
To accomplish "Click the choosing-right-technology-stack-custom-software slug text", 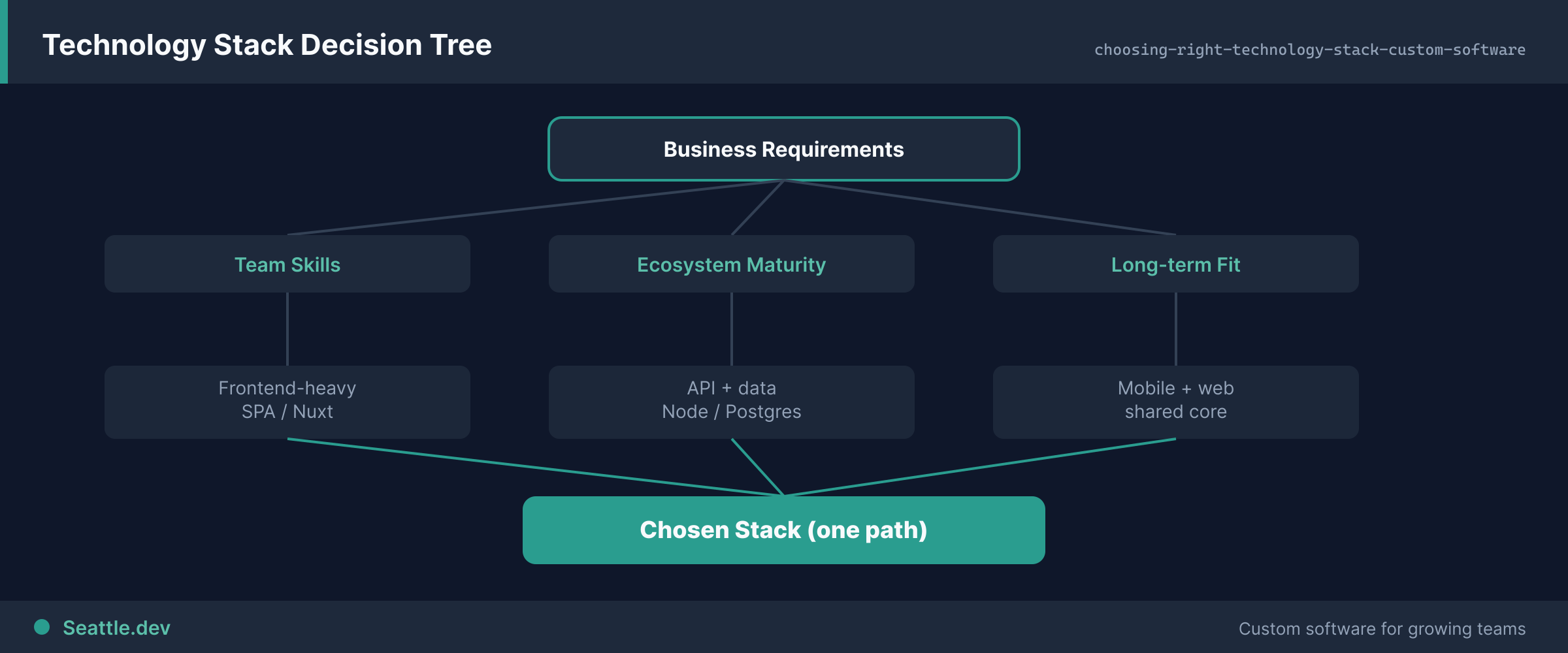I will click(x=1310, y=50).
